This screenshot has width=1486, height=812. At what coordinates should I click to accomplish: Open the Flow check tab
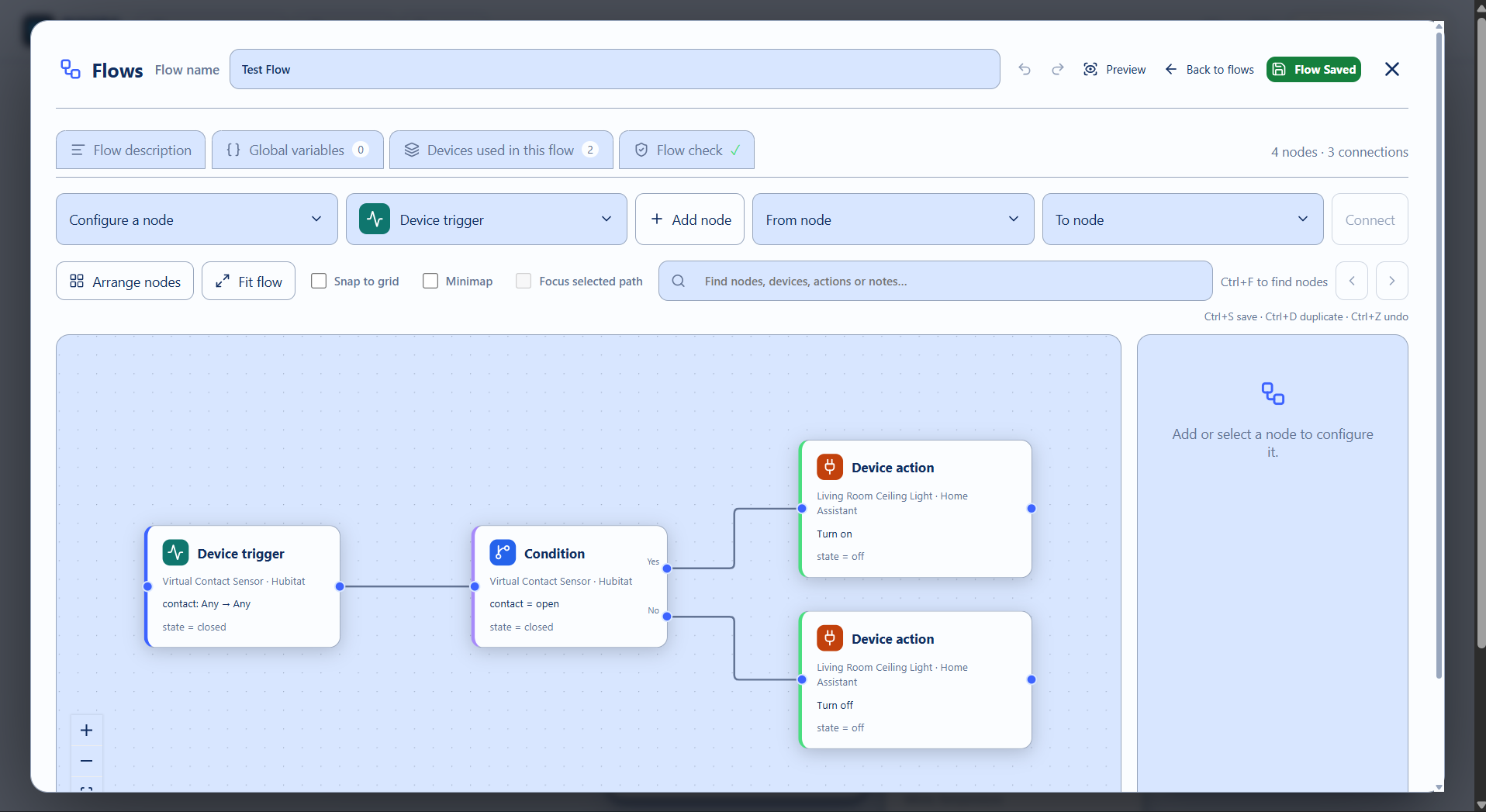pos(686,150)
